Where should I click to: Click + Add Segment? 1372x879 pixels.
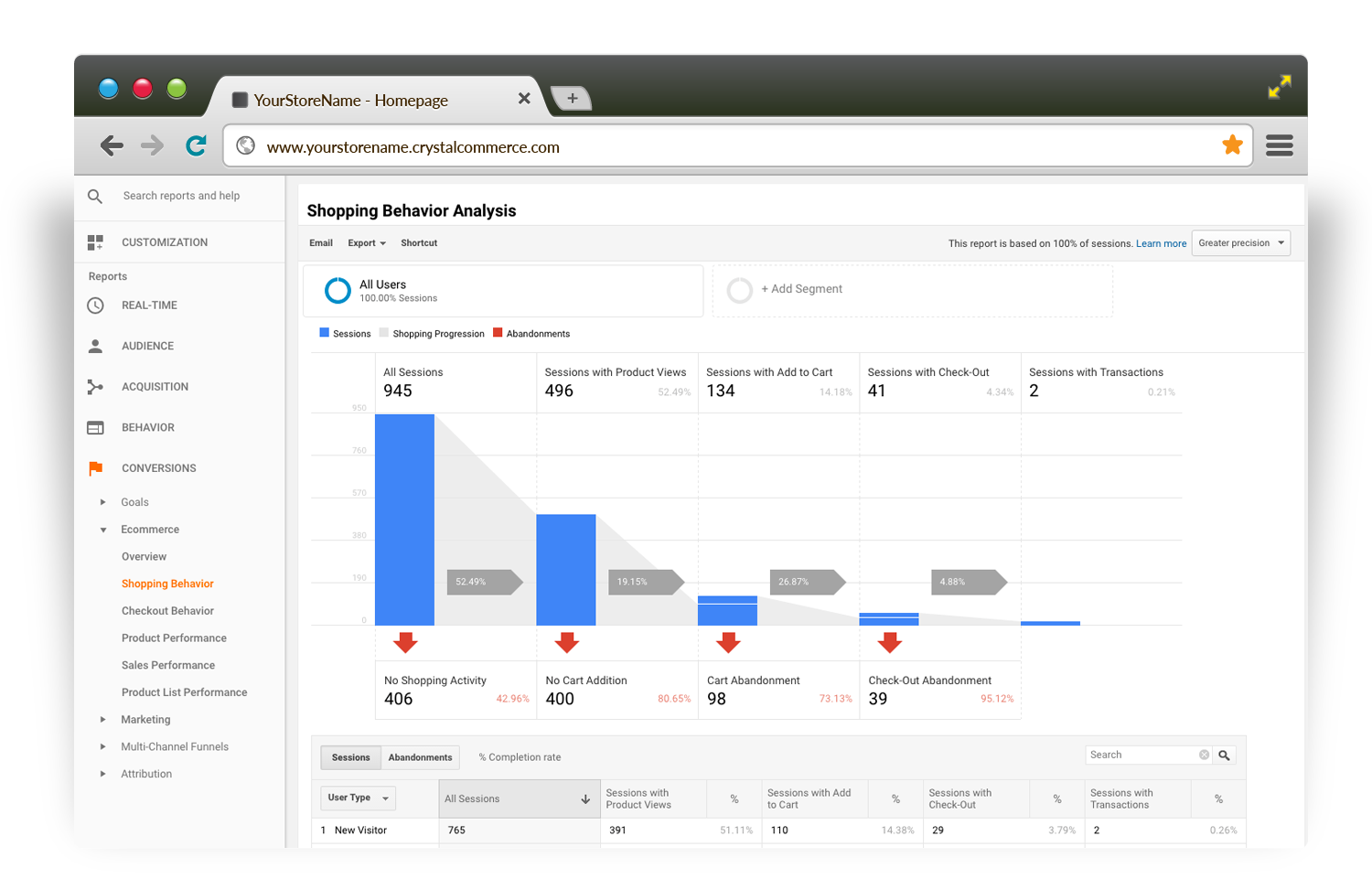click(801, 289)
